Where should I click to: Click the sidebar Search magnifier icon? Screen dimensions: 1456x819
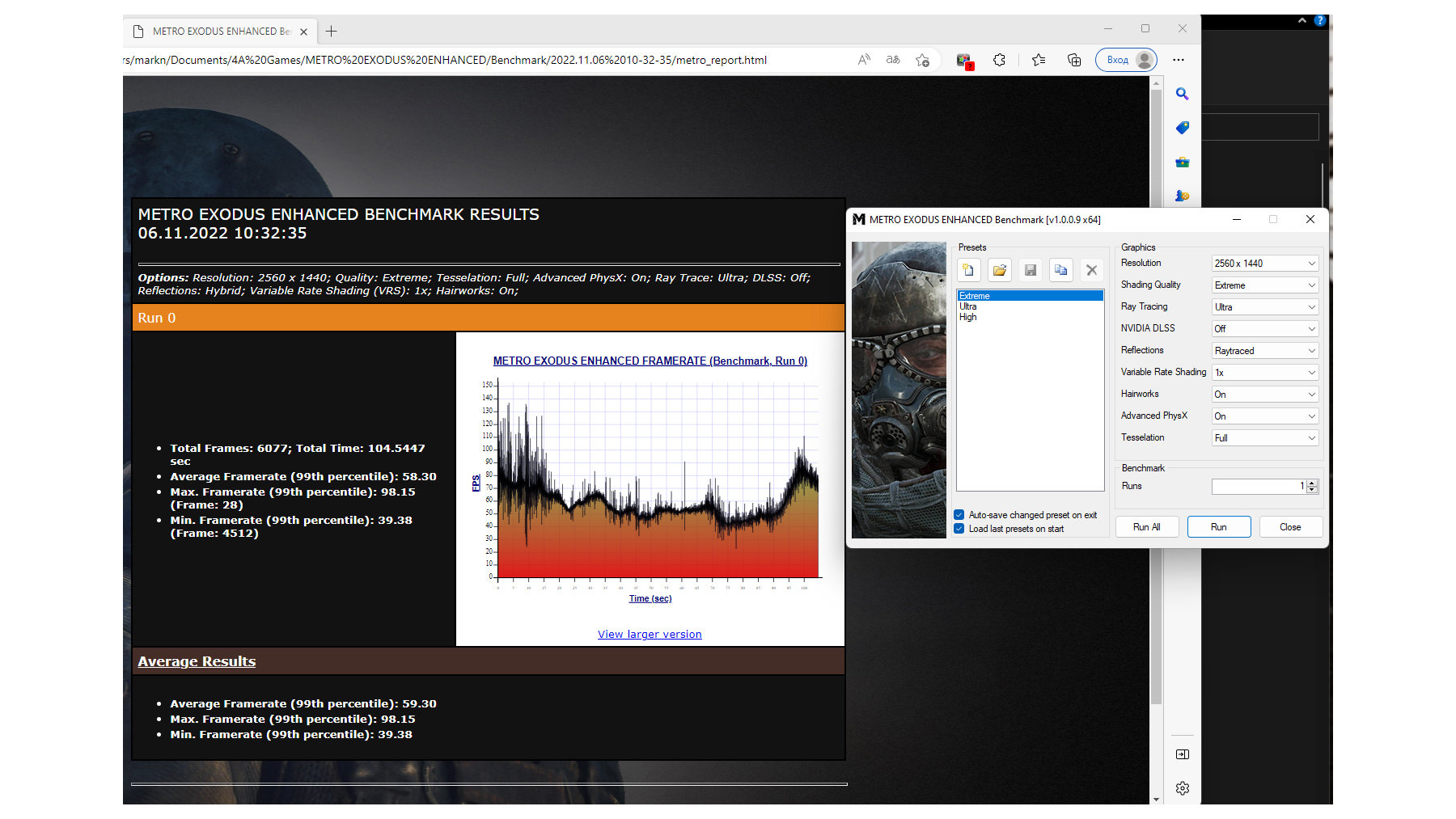(1183, 94)
